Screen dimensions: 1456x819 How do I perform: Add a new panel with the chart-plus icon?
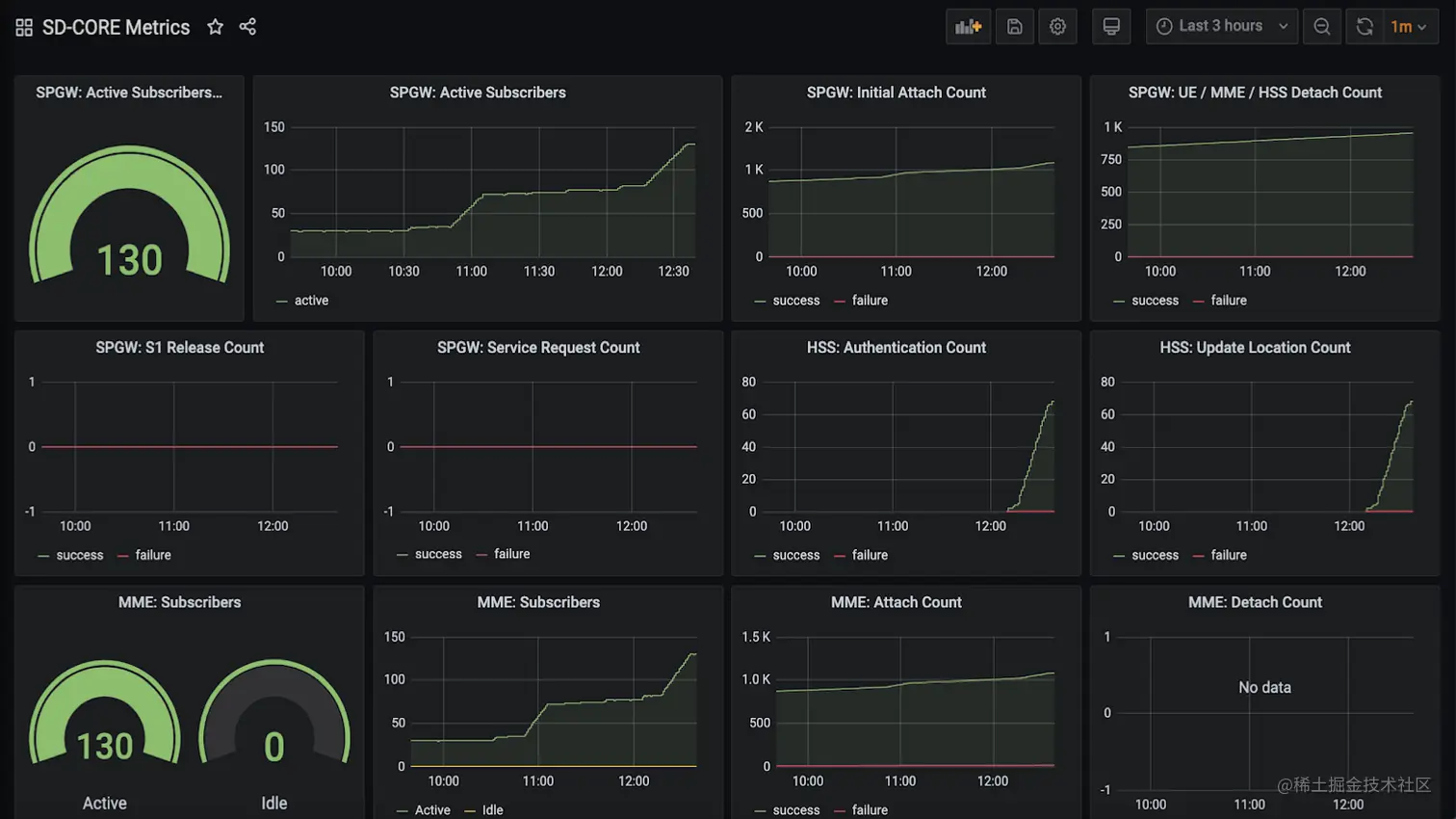coord(968,27)
